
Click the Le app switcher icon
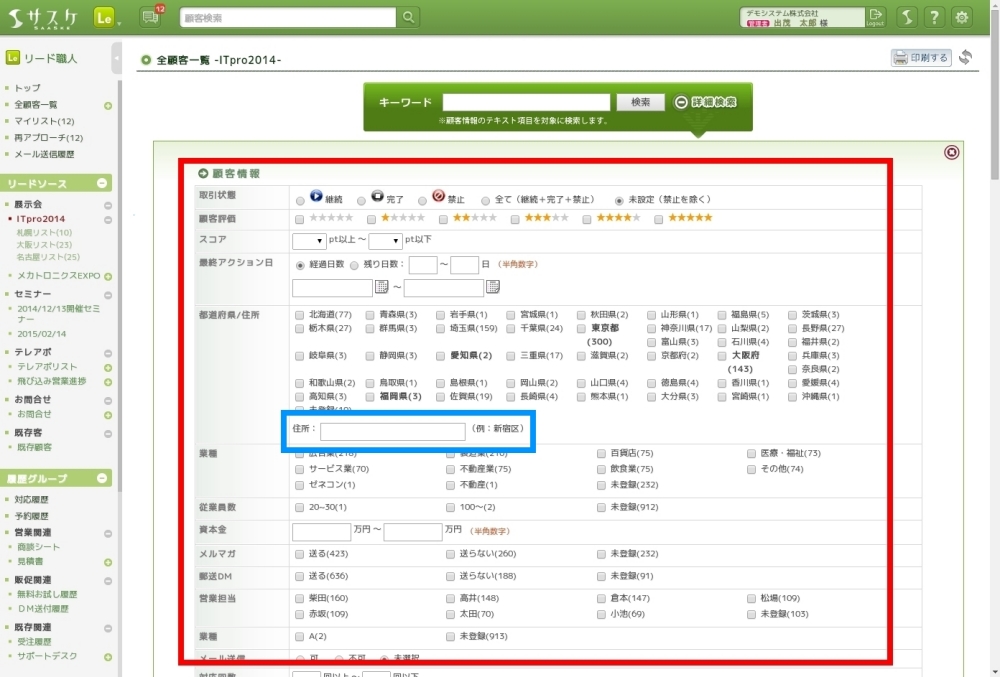pyautogui.click(x=105, y=17)
